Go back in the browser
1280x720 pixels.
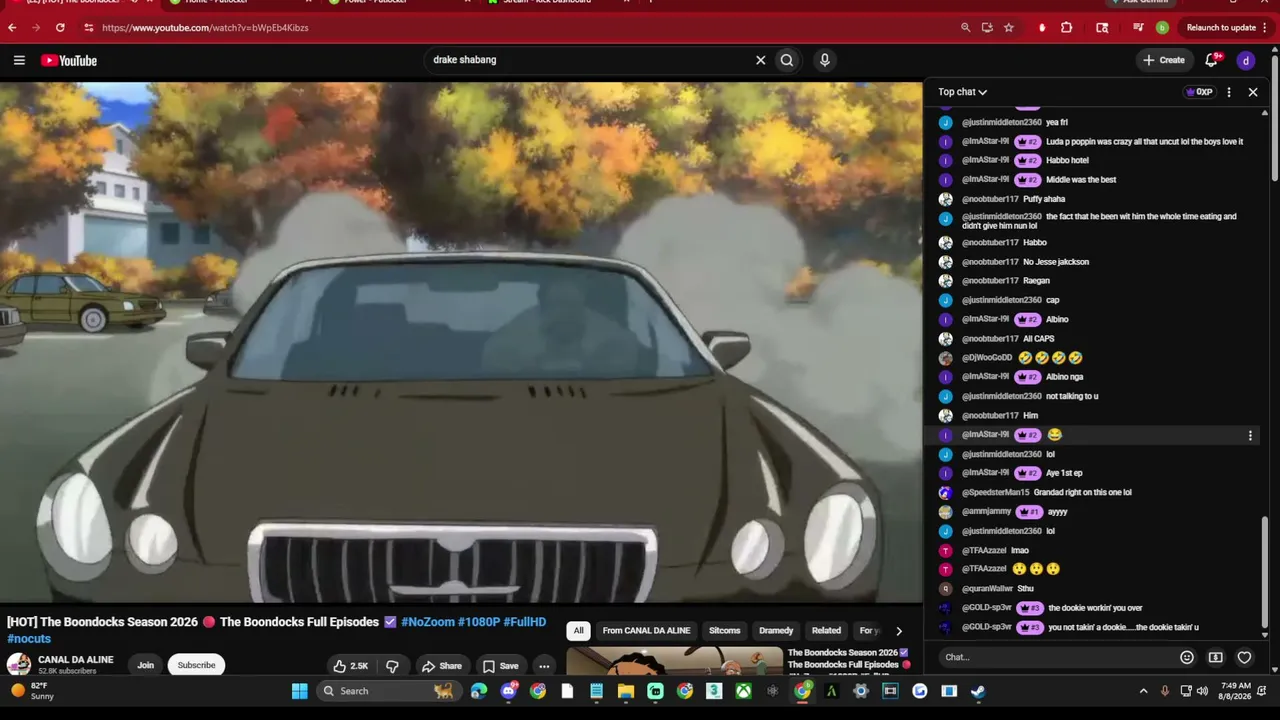click(x=12, y=28)
